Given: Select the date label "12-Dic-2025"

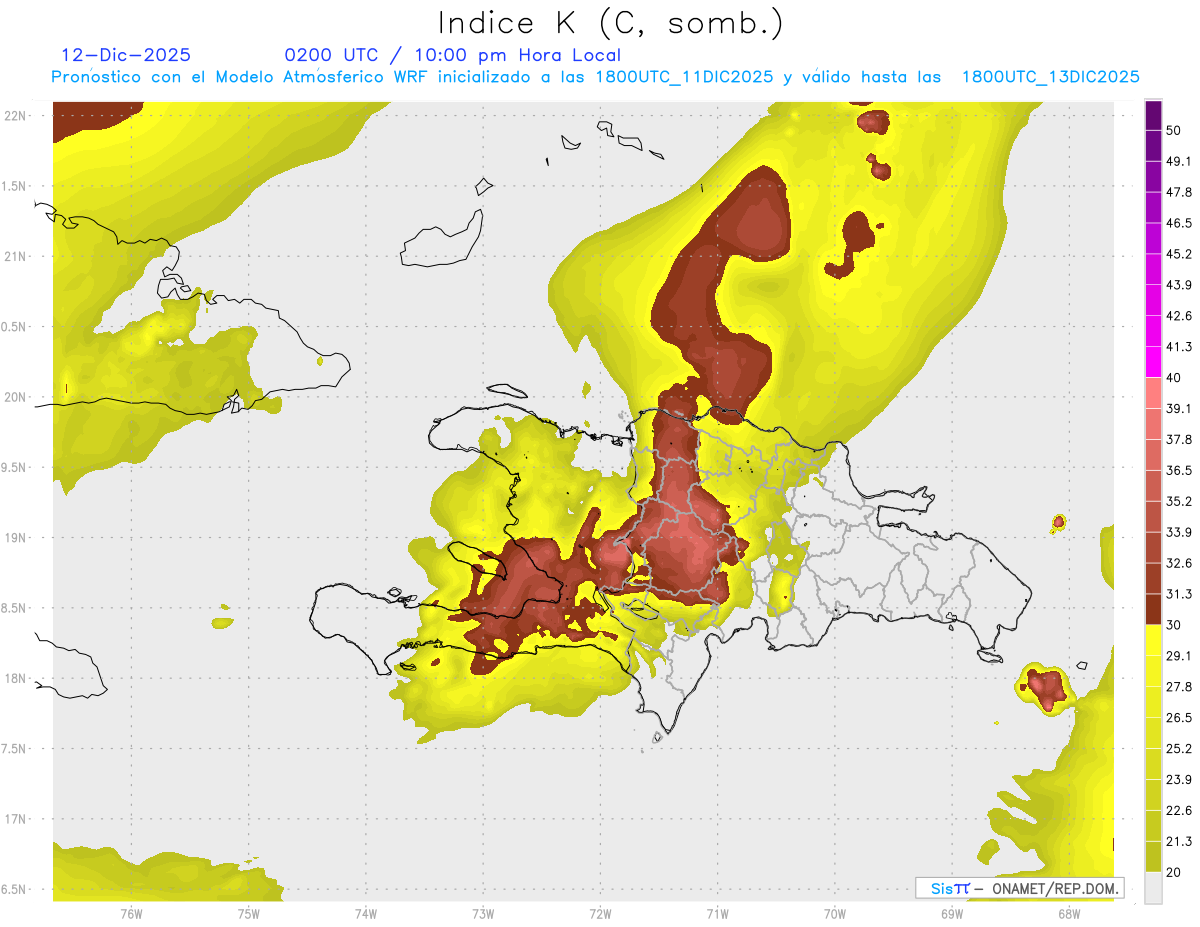Looking at the screenshot, I should [126, 55].
